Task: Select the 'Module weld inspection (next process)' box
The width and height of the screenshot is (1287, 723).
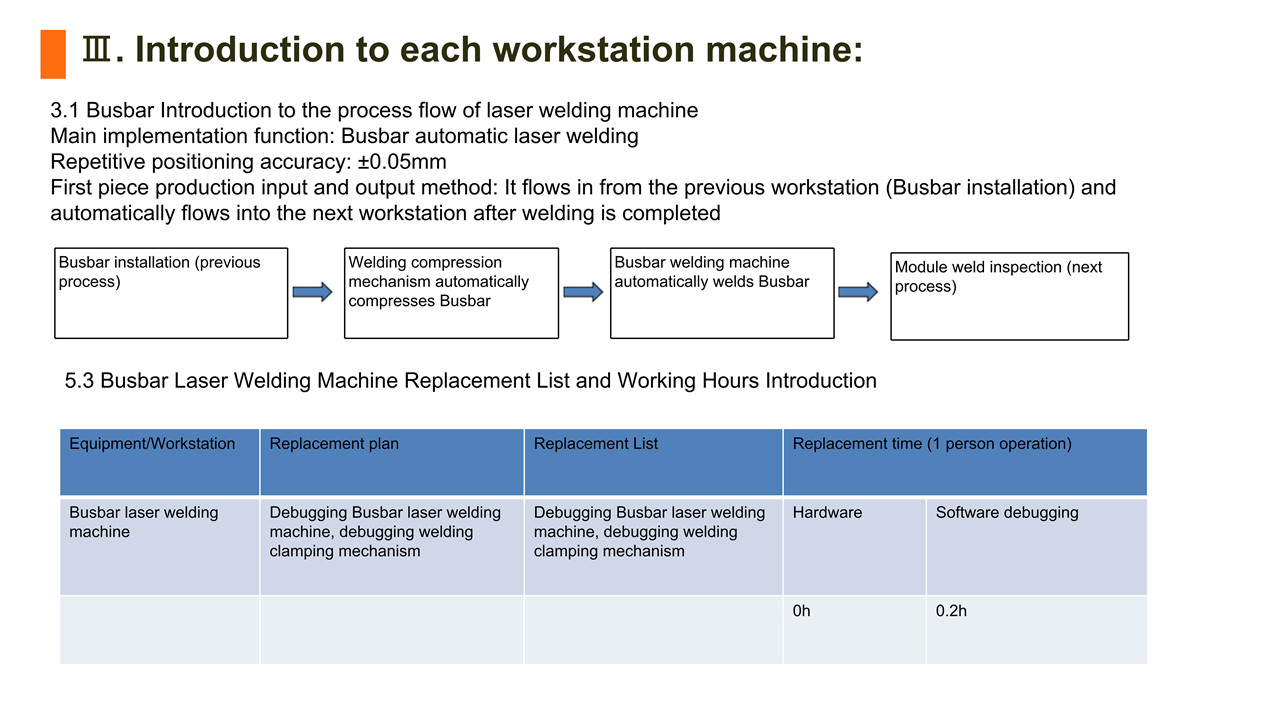Action: 1010,296
